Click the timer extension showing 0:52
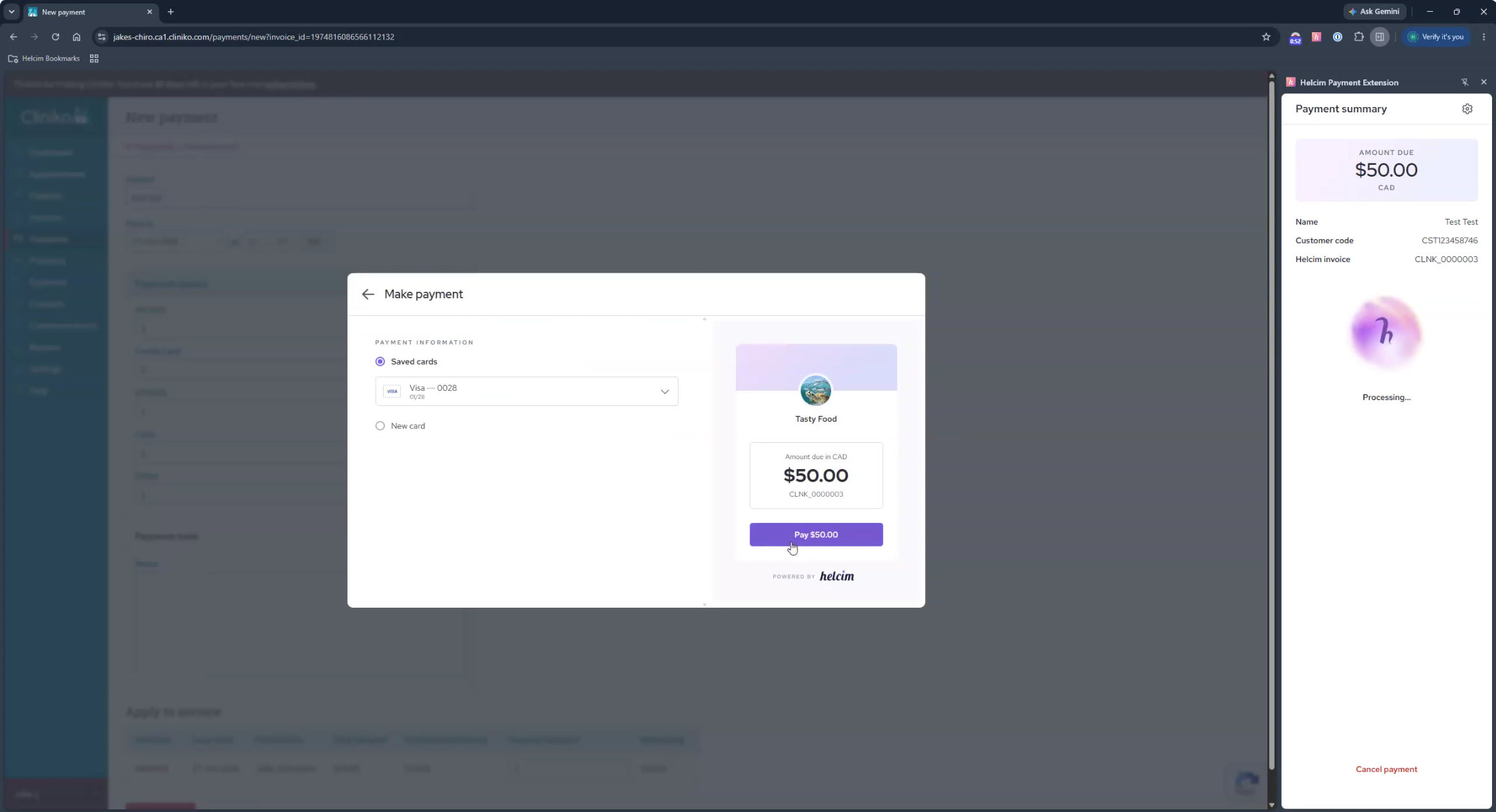Image resolution: width=1496 pixels, height=812 pixels. pyautogui.click(x=1295, y=38)
